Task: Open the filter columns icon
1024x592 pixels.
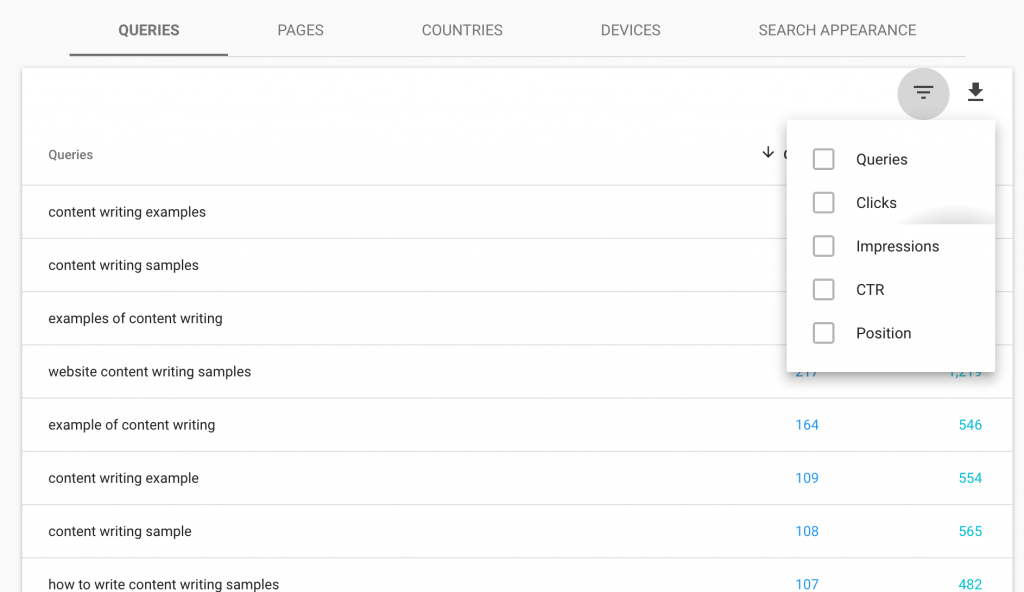Action: click(x=923, y=93)
